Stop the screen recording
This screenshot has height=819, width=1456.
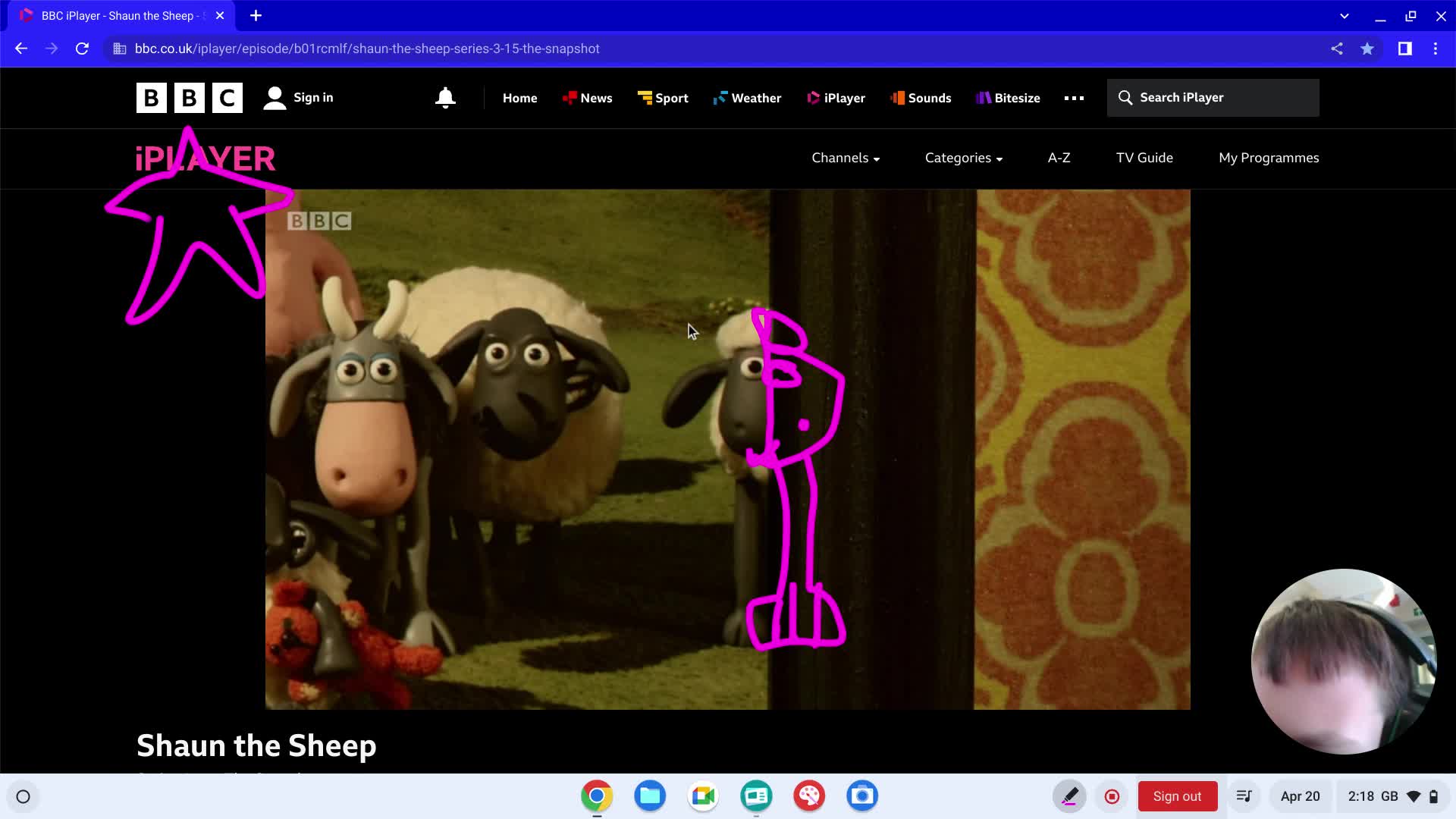click(x=1112, y=796)
